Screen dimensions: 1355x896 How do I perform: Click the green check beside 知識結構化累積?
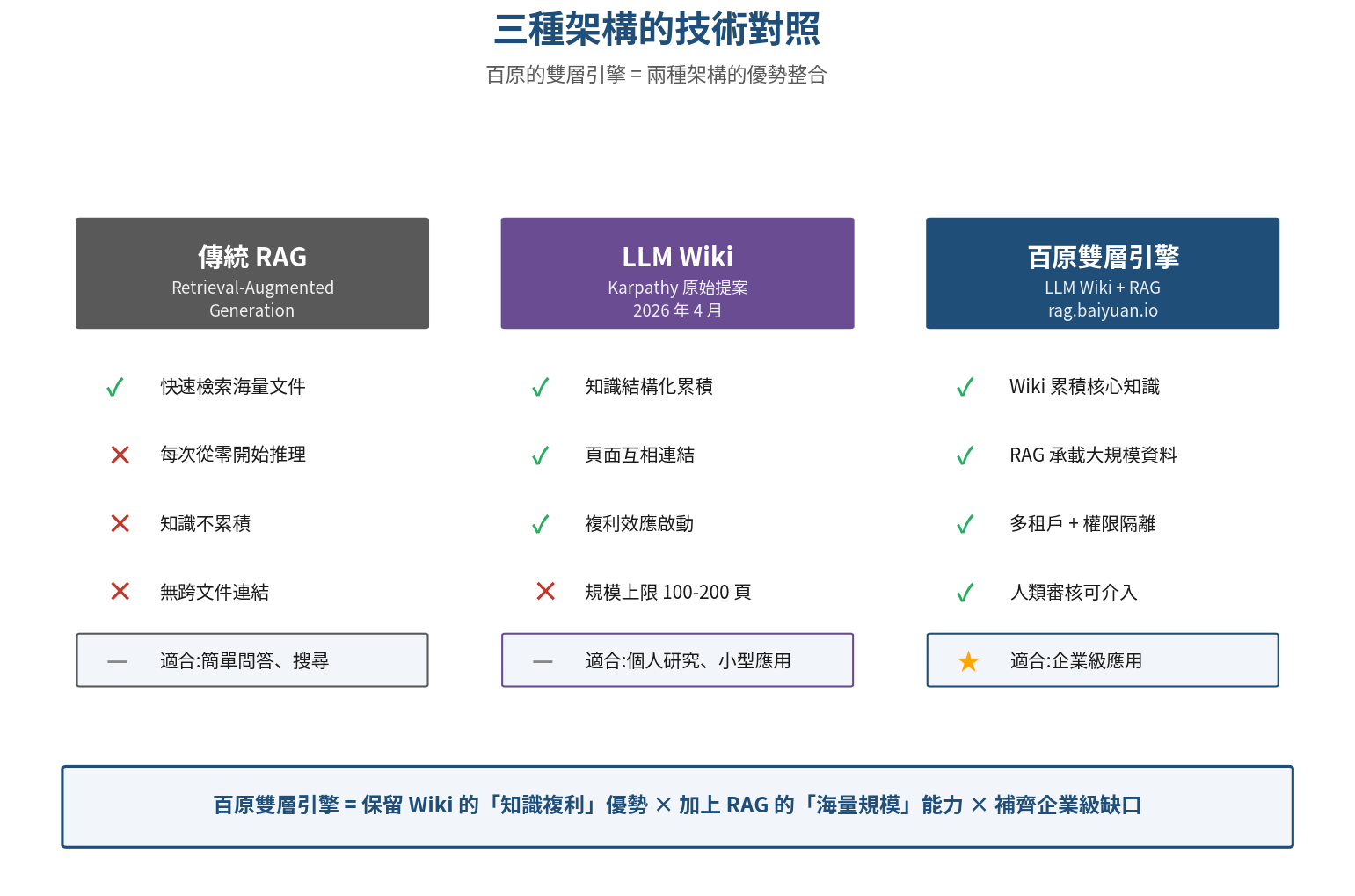click(541, 387)
